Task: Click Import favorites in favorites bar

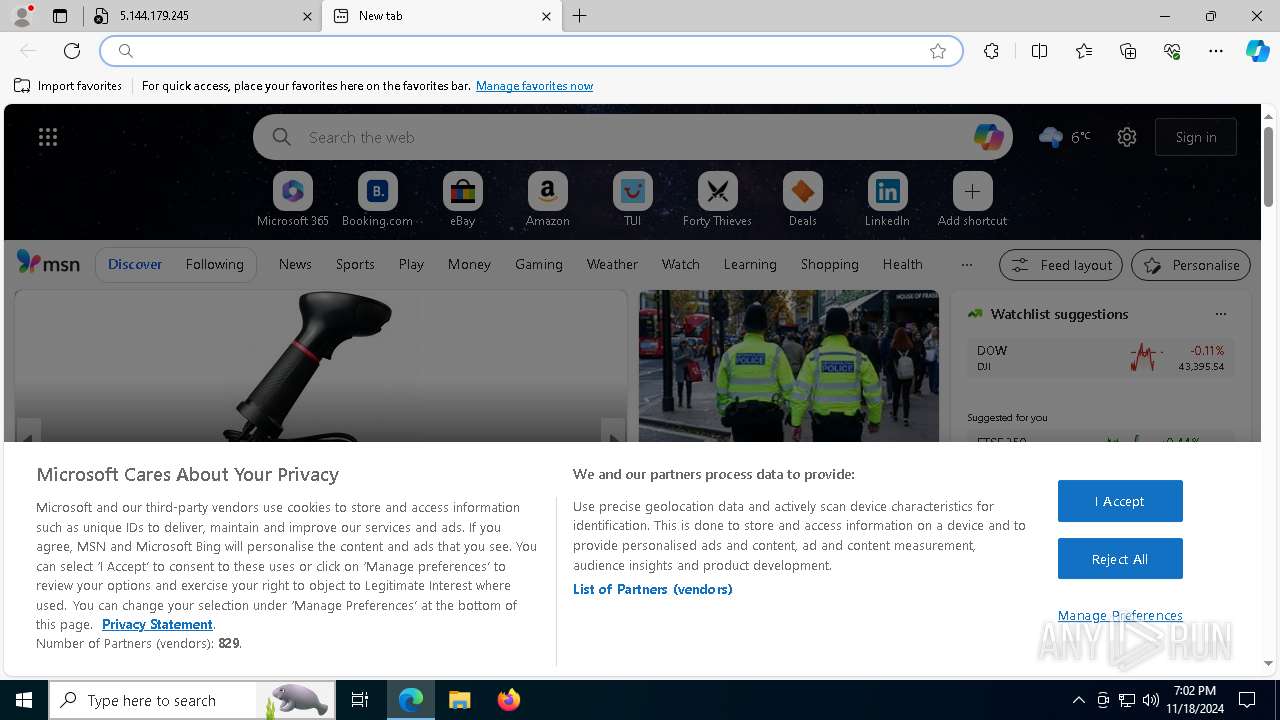Action: tap(68, 86)
